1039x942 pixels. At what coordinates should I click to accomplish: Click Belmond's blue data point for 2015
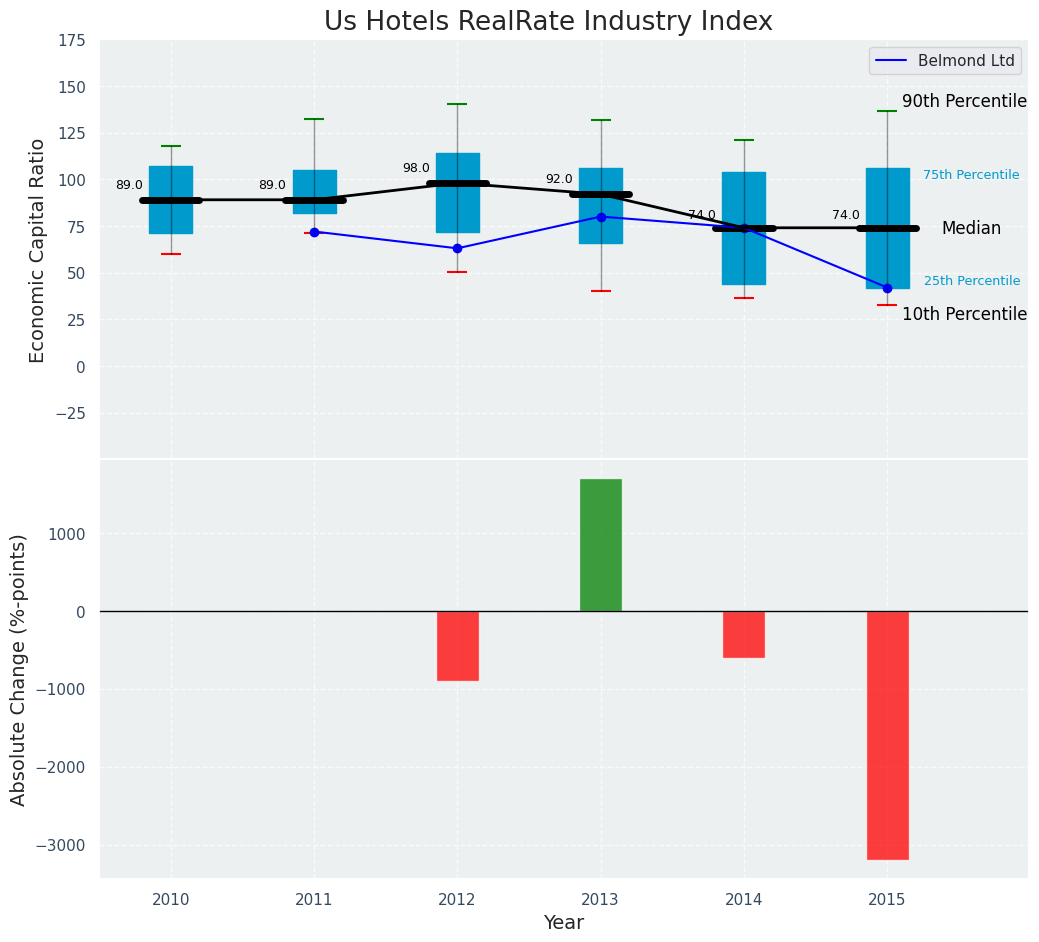887,288
